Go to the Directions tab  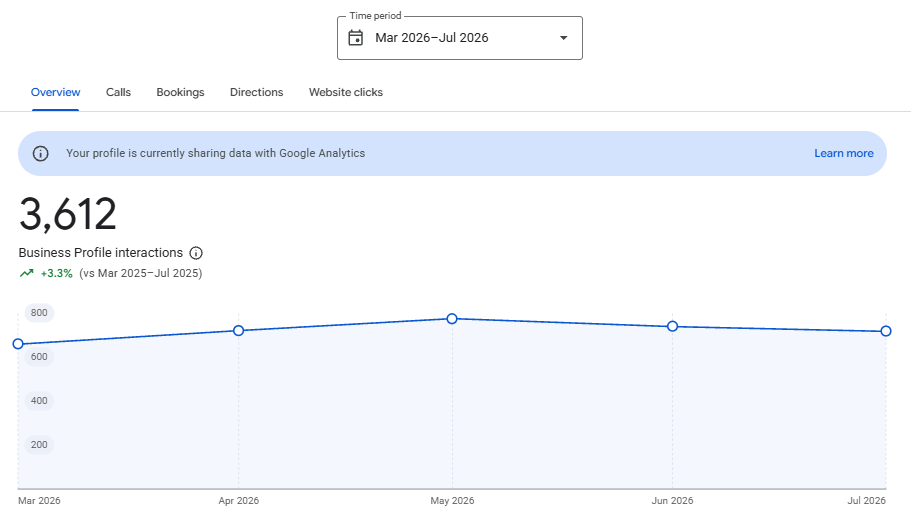pos(256,92)
